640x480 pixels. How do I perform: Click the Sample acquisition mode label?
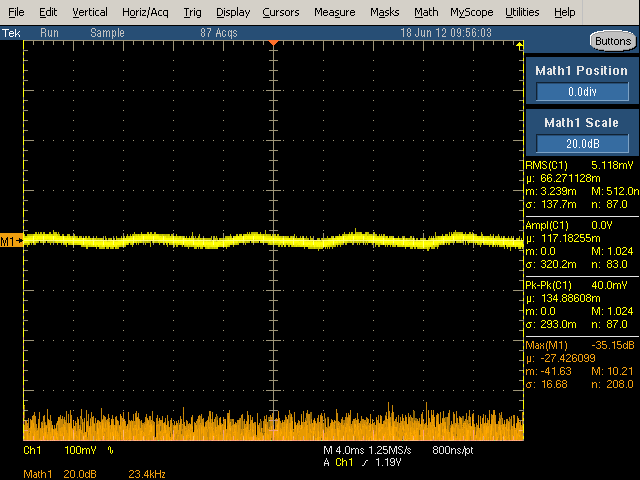107,33
